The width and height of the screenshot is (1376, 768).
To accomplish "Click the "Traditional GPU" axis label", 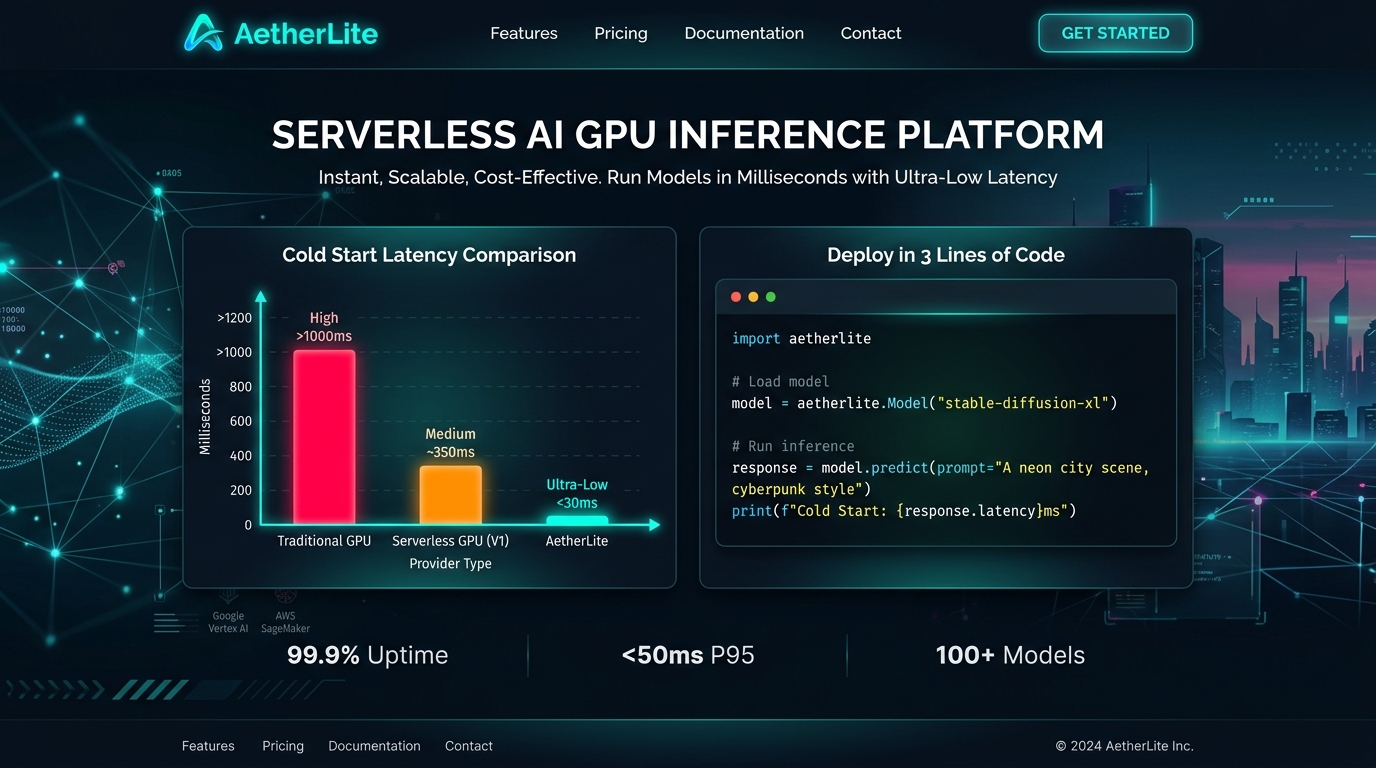I will [324, 541].
